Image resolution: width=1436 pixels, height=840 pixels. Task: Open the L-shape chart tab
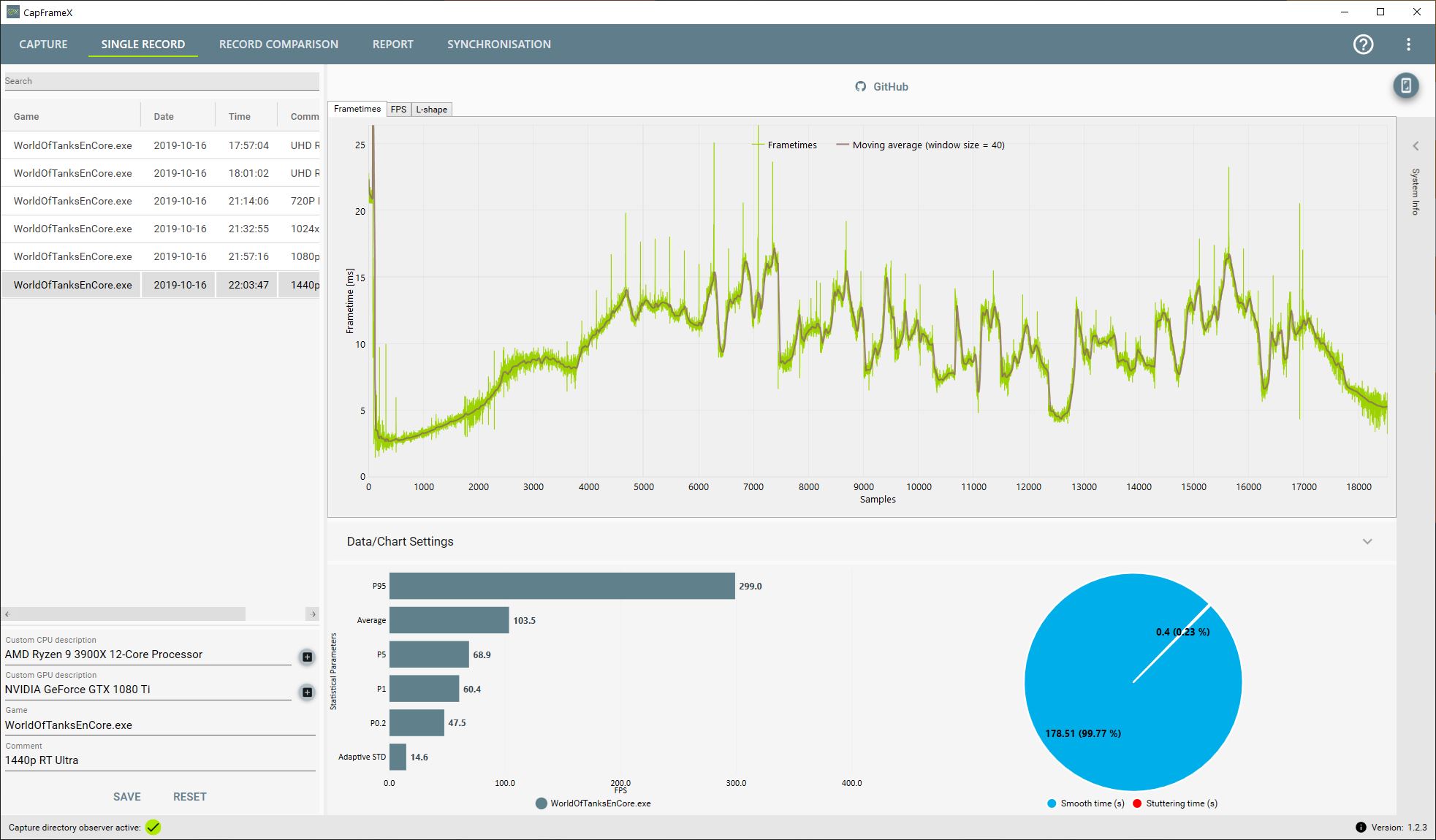click(431, 110)
